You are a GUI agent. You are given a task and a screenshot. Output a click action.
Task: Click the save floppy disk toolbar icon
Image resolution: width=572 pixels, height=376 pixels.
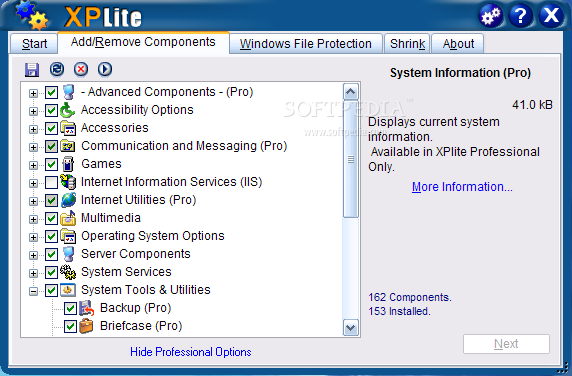click(32, 69)
